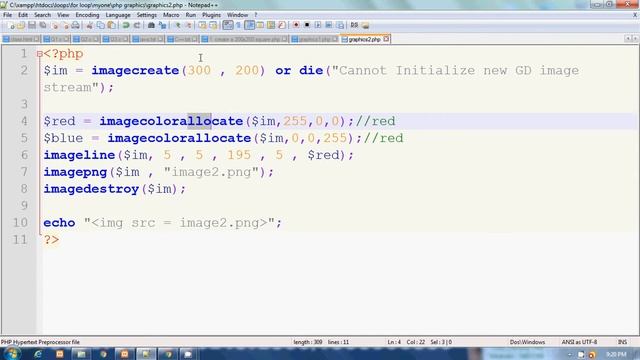Toggle the Word Wrap toolbar button
The image size is (640, 360).
pos(228,25)
